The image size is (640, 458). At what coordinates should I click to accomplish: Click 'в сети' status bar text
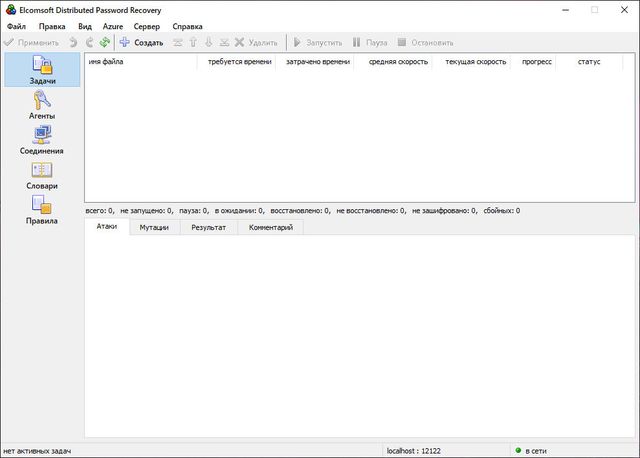[536, 451]
